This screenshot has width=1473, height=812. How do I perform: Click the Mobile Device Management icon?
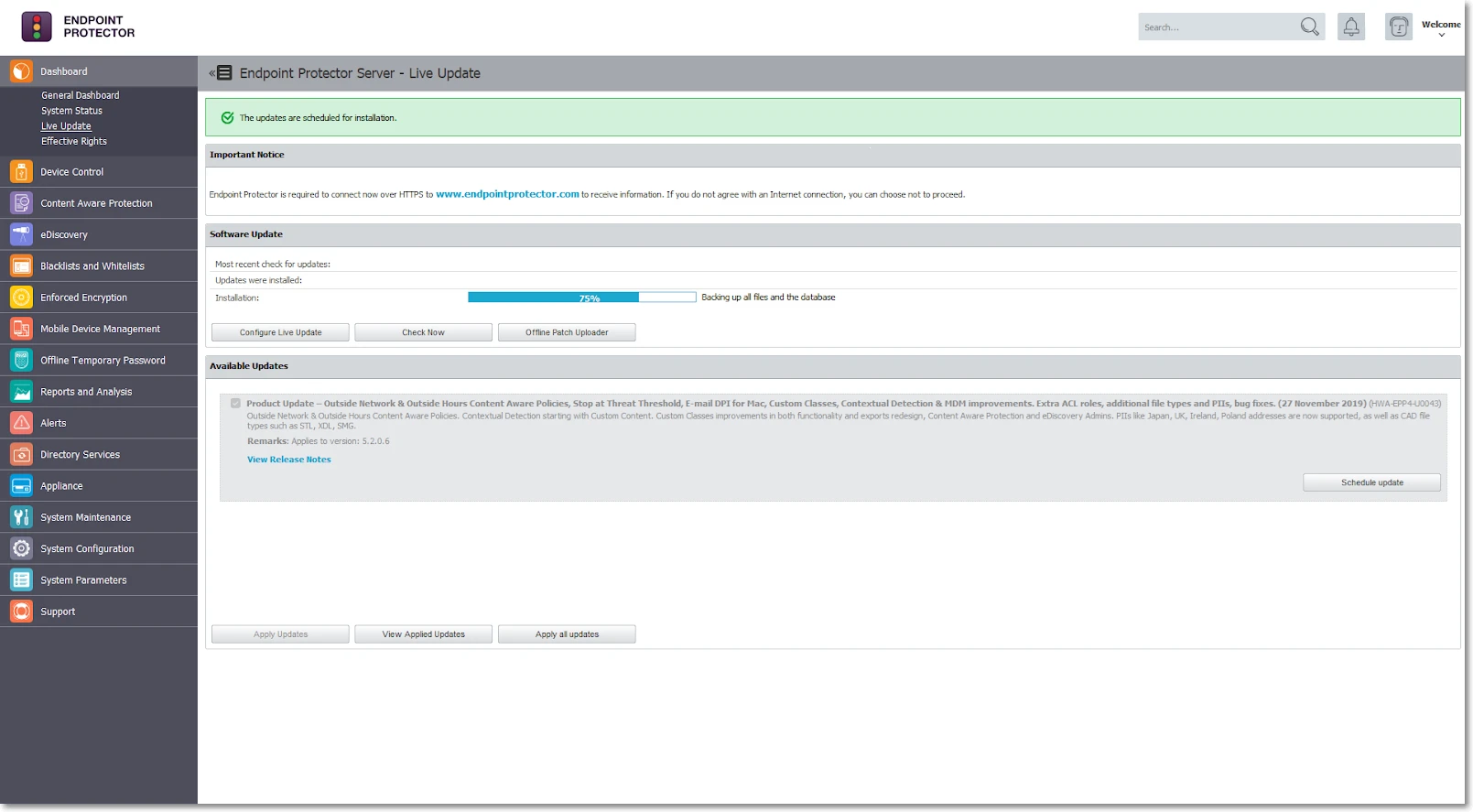(x=21, y=329)
